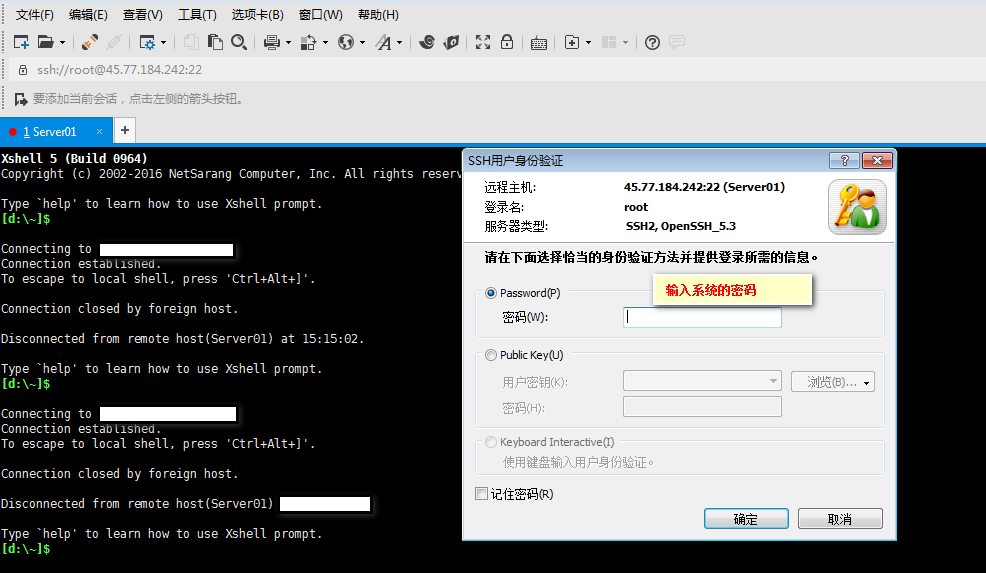Expand the Font dropdown arrow
986x573 pixels.
pos(399,43)
